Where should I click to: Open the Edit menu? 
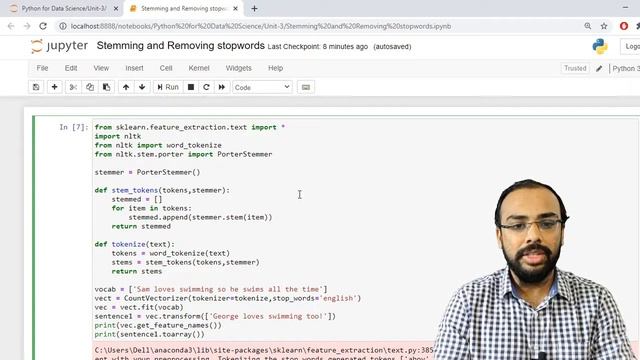(x=71, y=68)
